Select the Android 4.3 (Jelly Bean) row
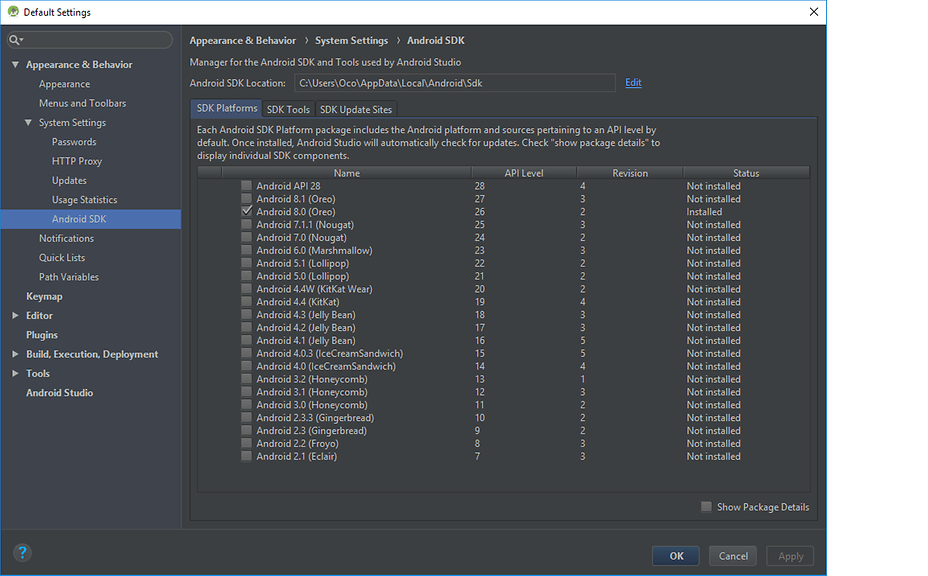Viewport: 928px width, 576px height. coord(504,315)
